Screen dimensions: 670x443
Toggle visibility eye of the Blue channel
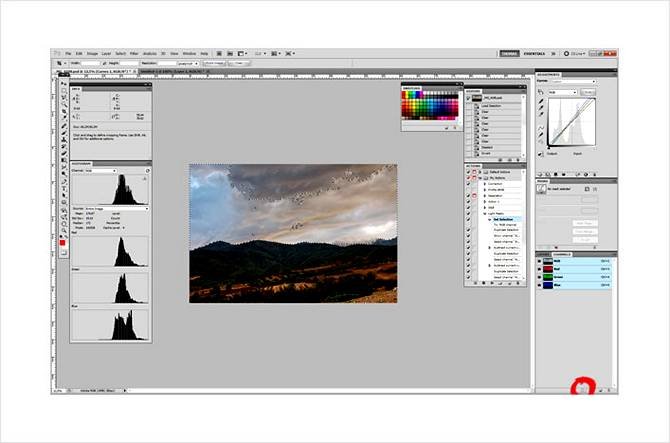pyautogui.click(x=541, y=285)
